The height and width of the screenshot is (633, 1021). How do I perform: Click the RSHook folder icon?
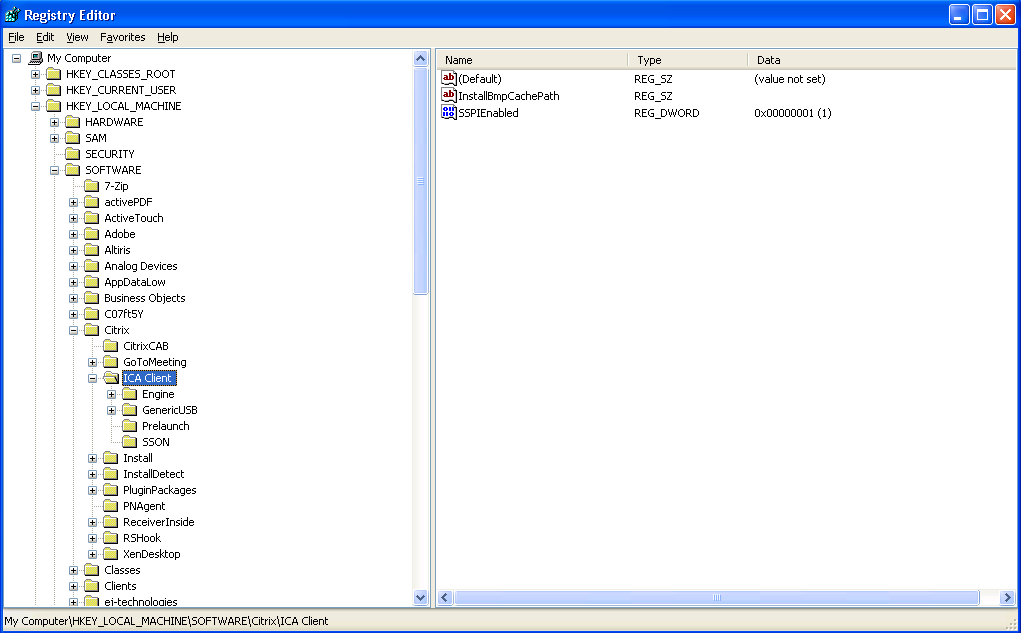click(111, 538)
